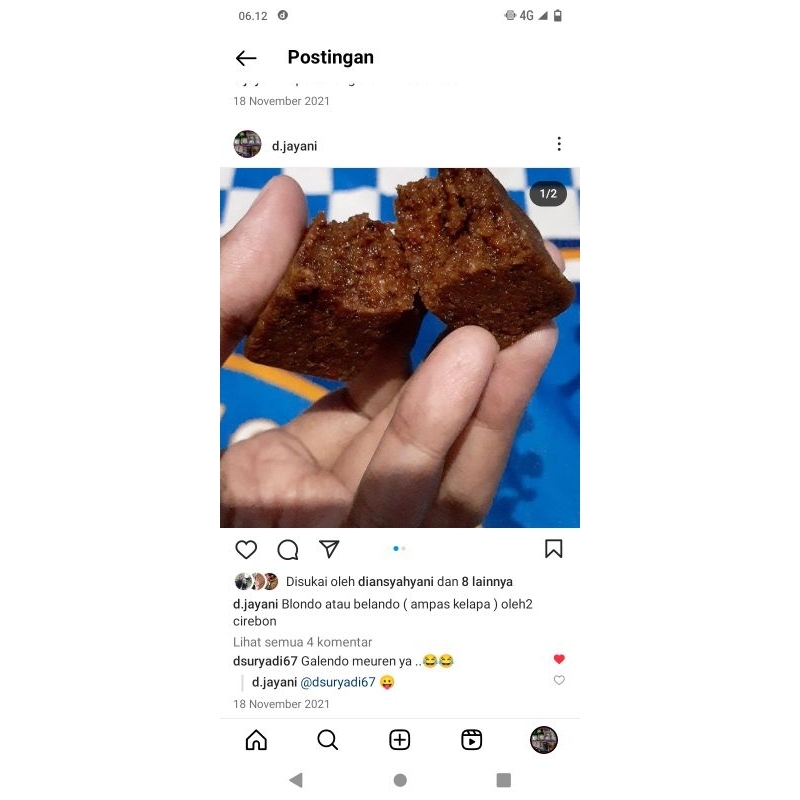Viewport: 800px width, 800px height.
Task: Open Reels tab icon
Action: click(471, 740)
